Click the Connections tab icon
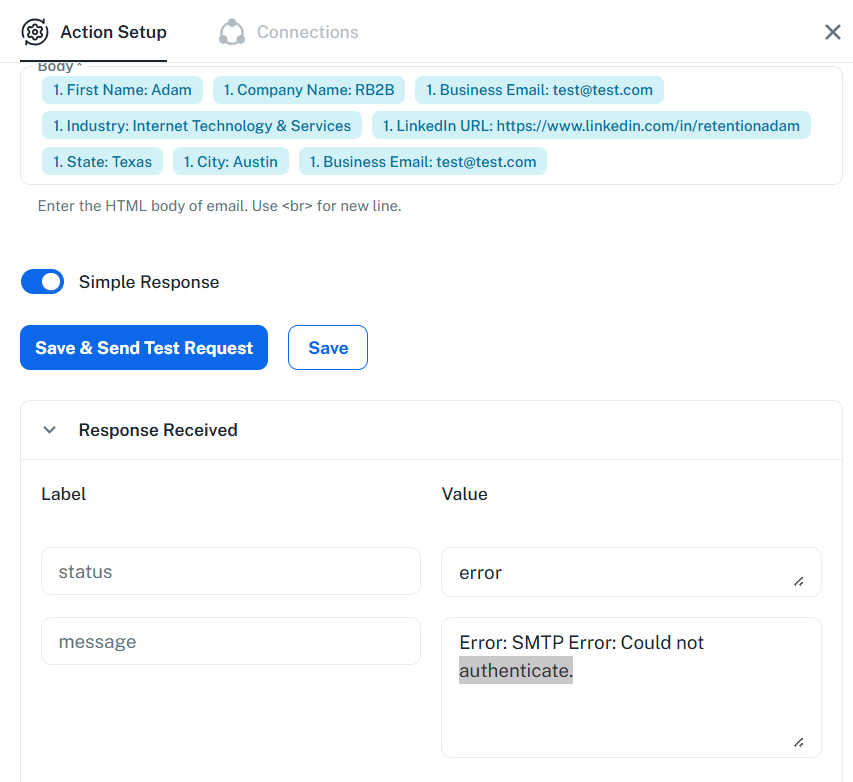The width and height of the screenshot is (853, 782). (232, 32)
